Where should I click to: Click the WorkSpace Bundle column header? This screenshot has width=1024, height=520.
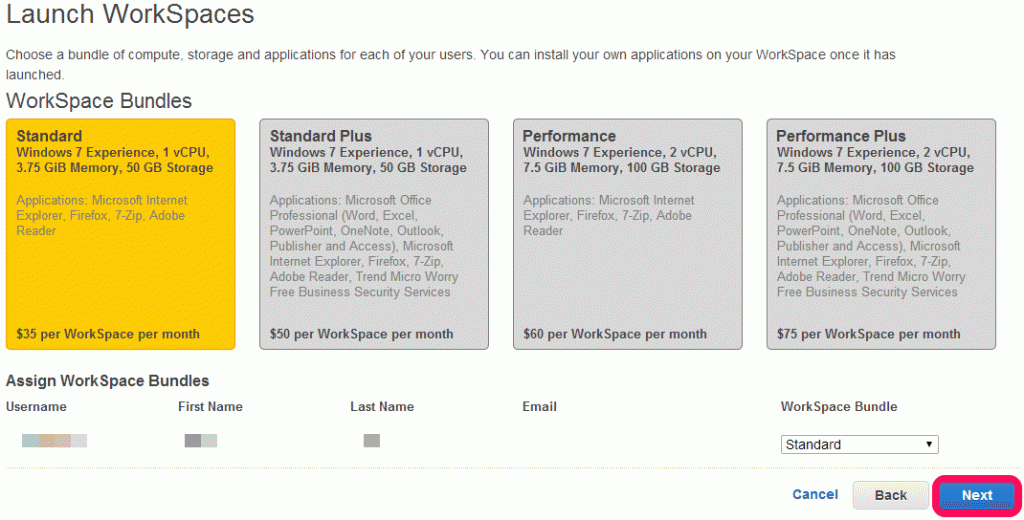(x=839, y=406)
